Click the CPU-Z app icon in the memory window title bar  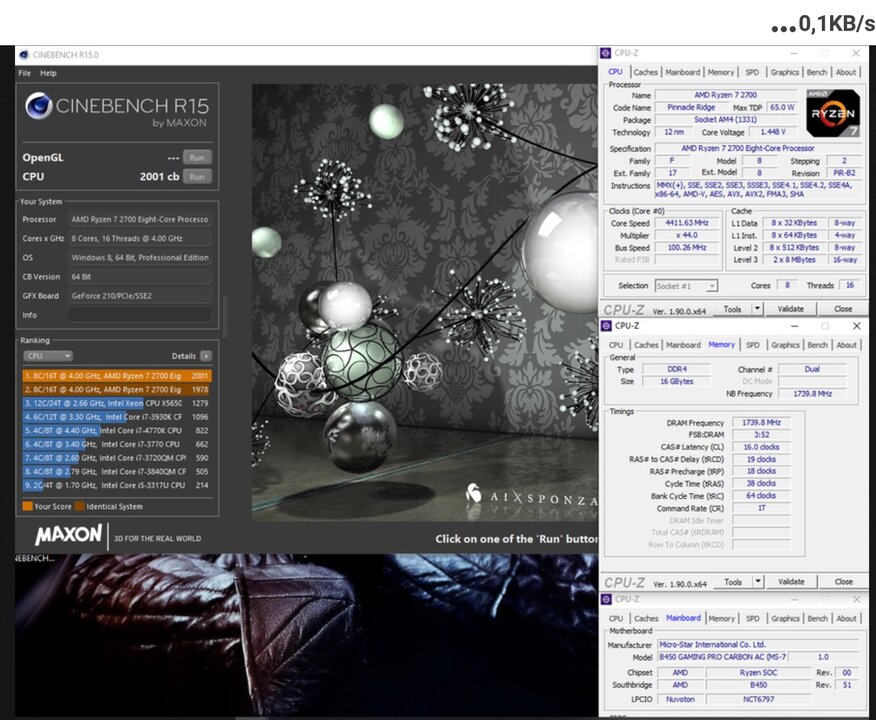click(606, 326)
